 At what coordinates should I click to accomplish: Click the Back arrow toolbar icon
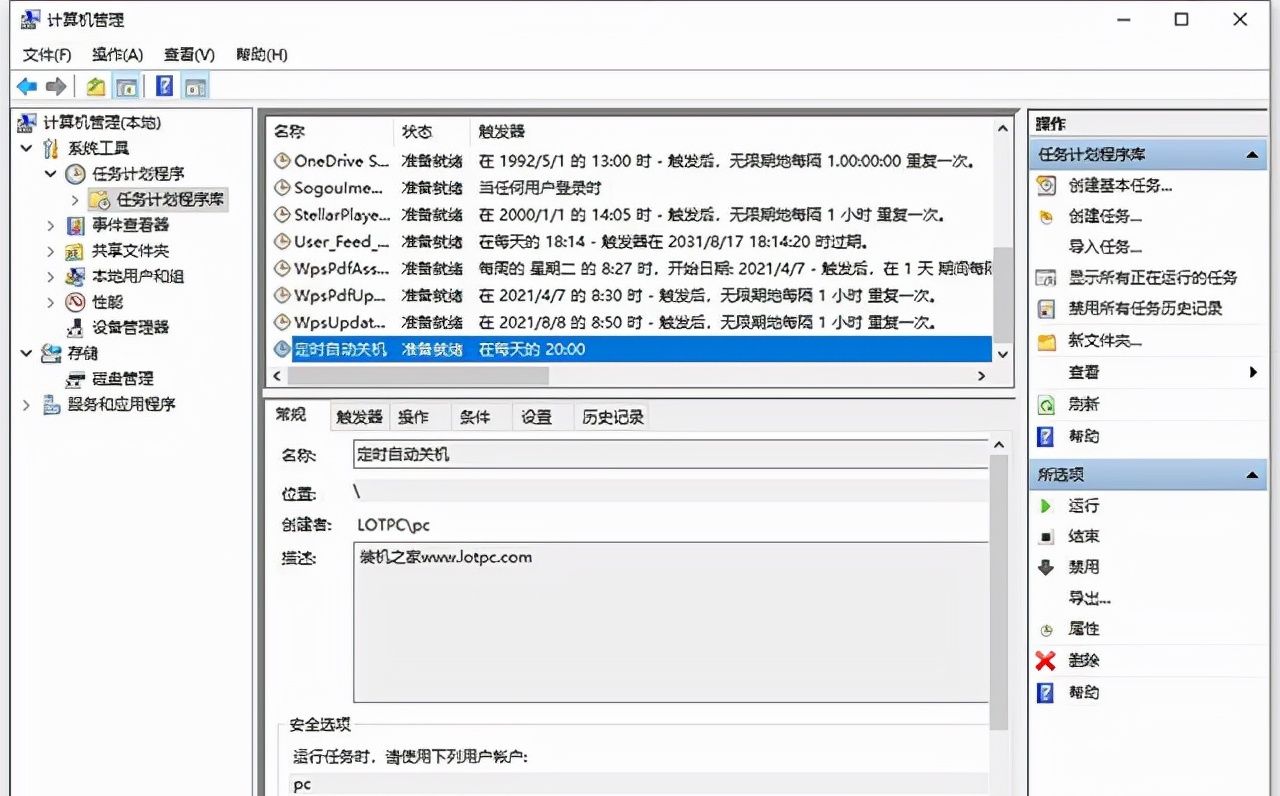(x=27, y=87)
